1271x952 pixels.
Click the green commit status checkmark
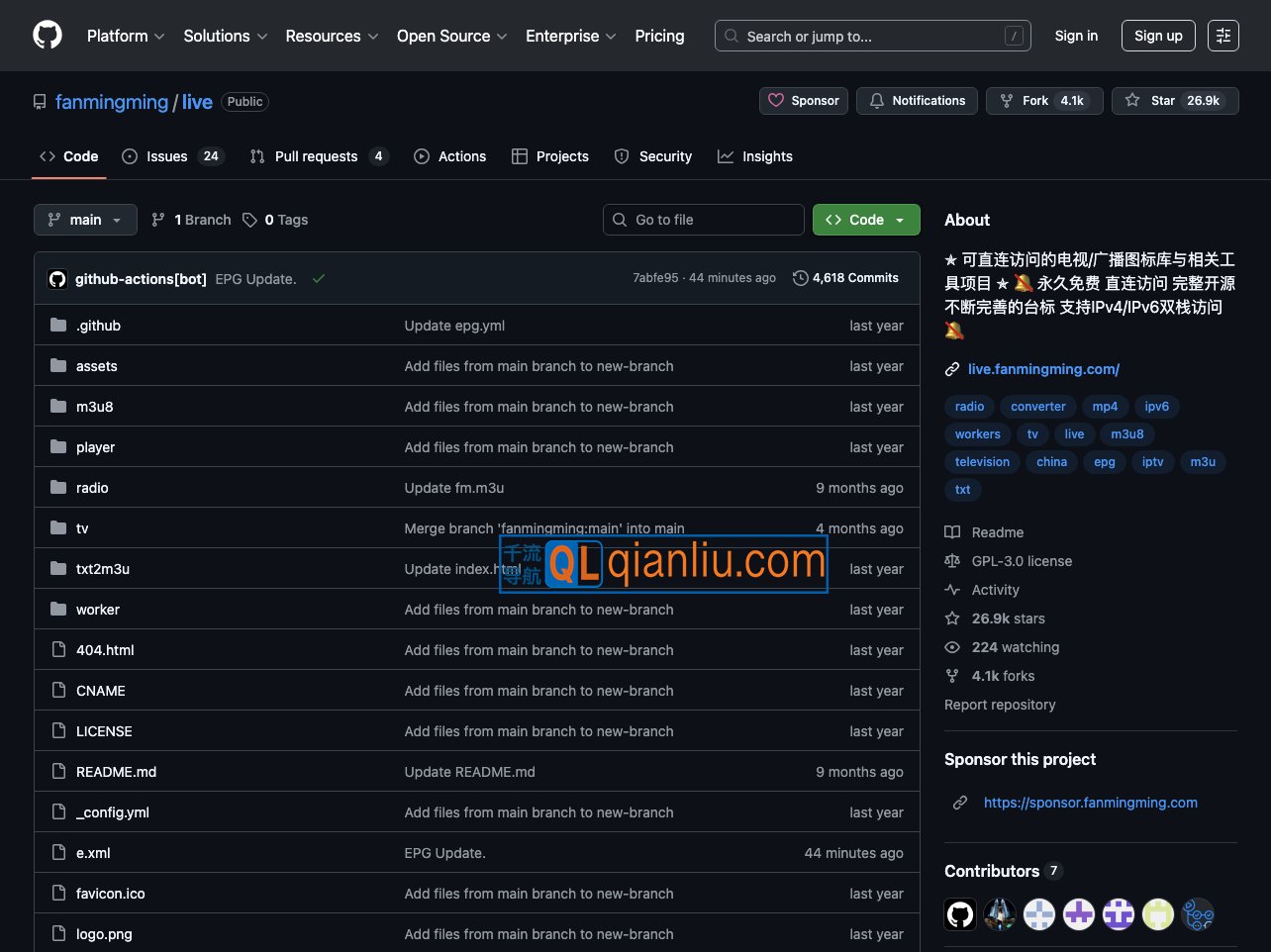[x=319, y=279]
